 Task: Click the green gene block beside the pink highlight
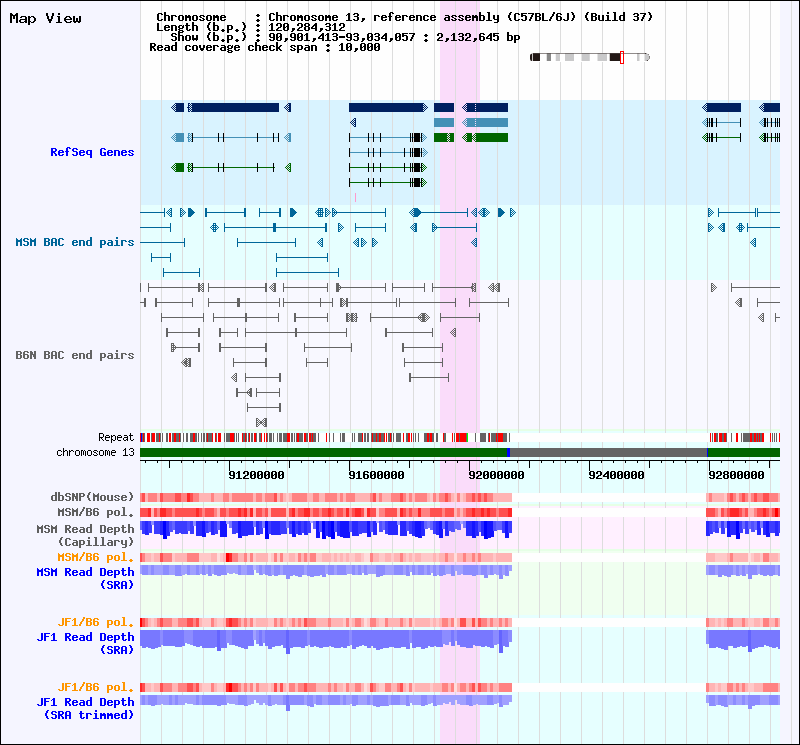(x=444, y=137)
